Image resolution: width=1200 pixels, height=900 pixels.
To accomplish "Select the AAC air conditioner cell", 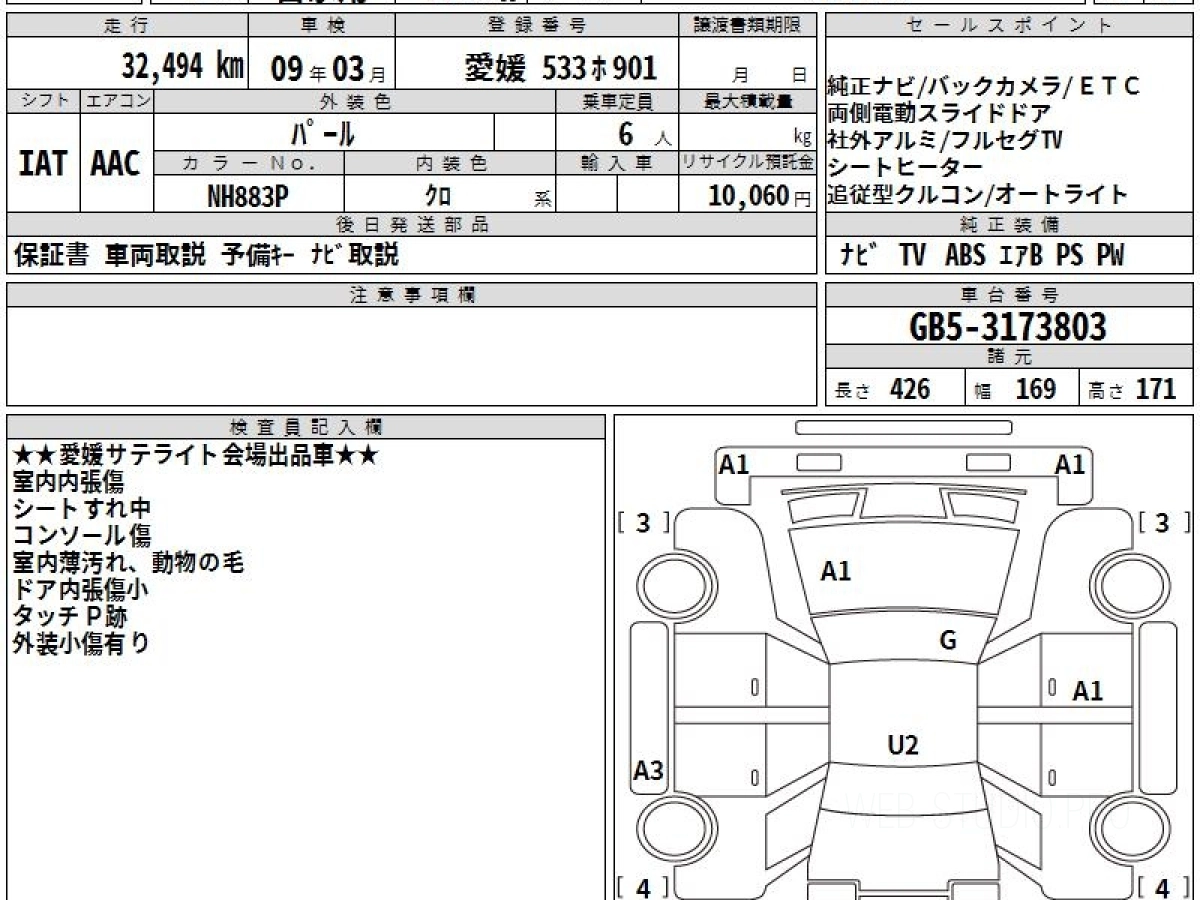I will [x=116, y=164].
